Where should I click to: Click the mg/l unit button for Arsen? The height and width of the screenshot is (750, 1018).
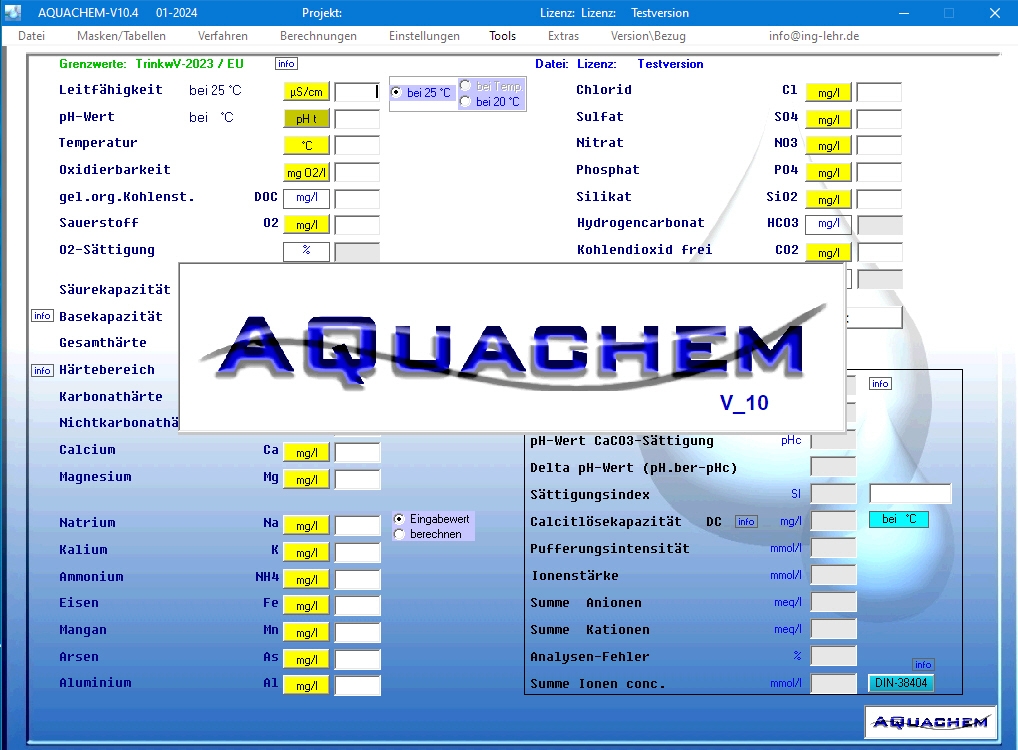(x=306, y=660)
